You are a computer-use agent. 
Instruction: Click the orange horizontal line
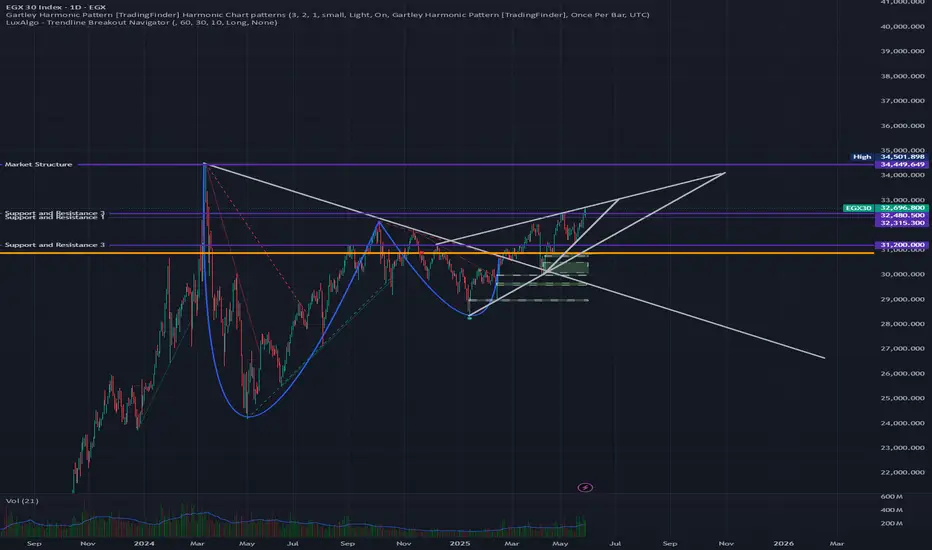coord(437,253)
